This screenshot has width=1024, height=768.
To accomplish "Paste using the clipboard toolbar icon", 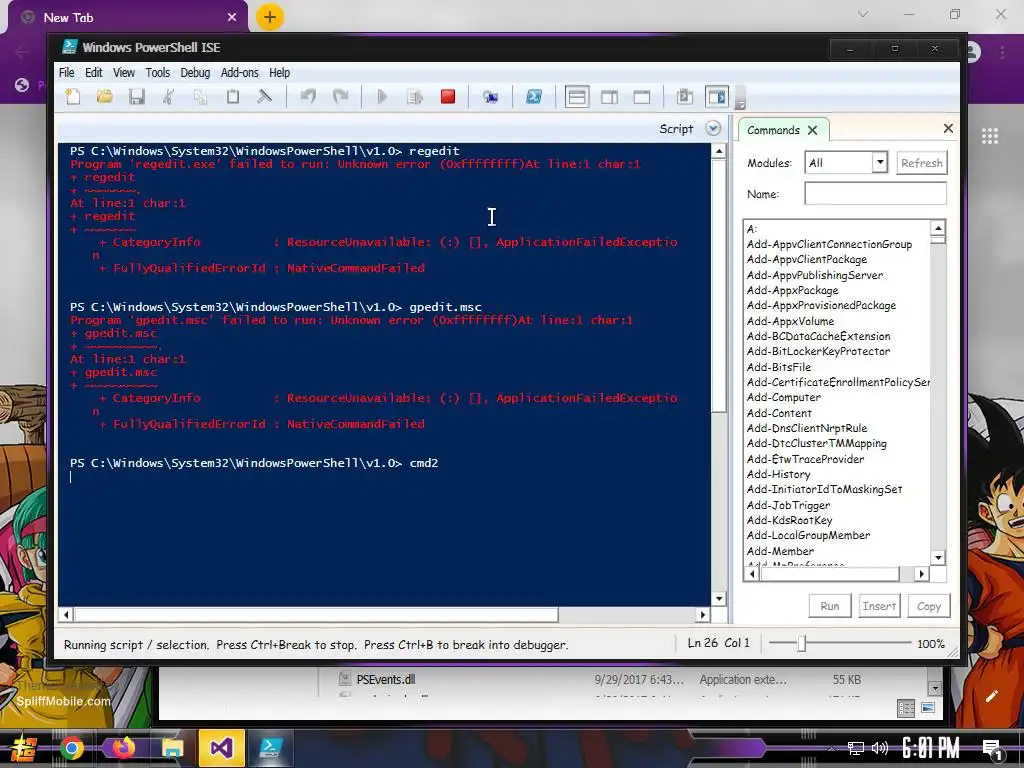I will (232, 97).
